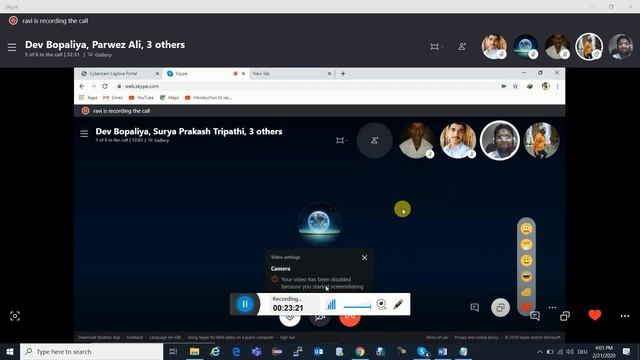
Task: Open the Chrome three-dot menu
Action: [x=557, y=86]
